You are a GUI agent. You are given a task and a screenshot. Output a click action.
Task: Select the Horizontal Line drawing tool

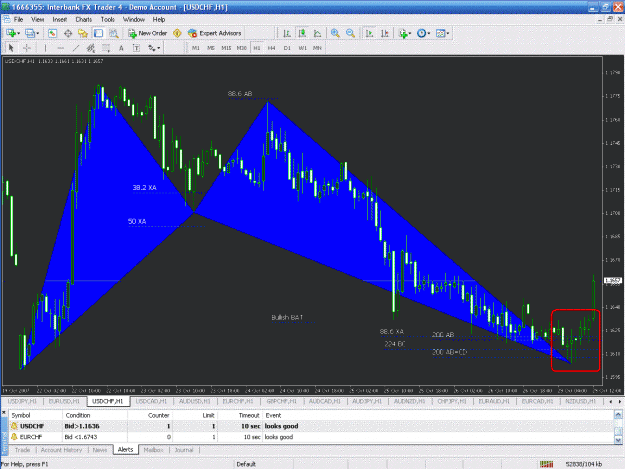tap(60, 48)
